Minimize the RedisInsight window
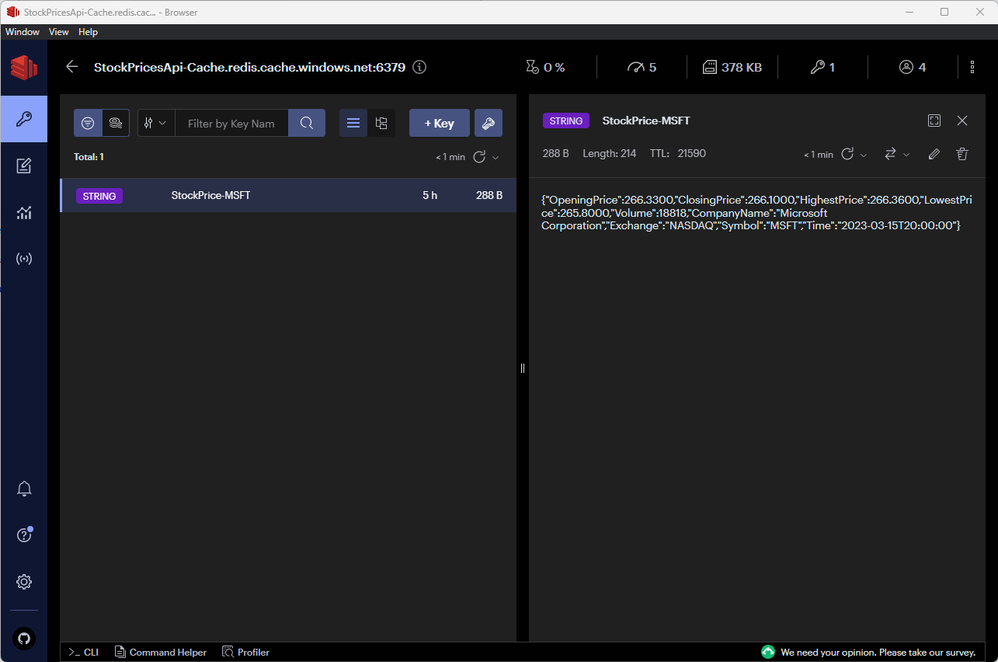The image size is (998, 662). (909, 12)
